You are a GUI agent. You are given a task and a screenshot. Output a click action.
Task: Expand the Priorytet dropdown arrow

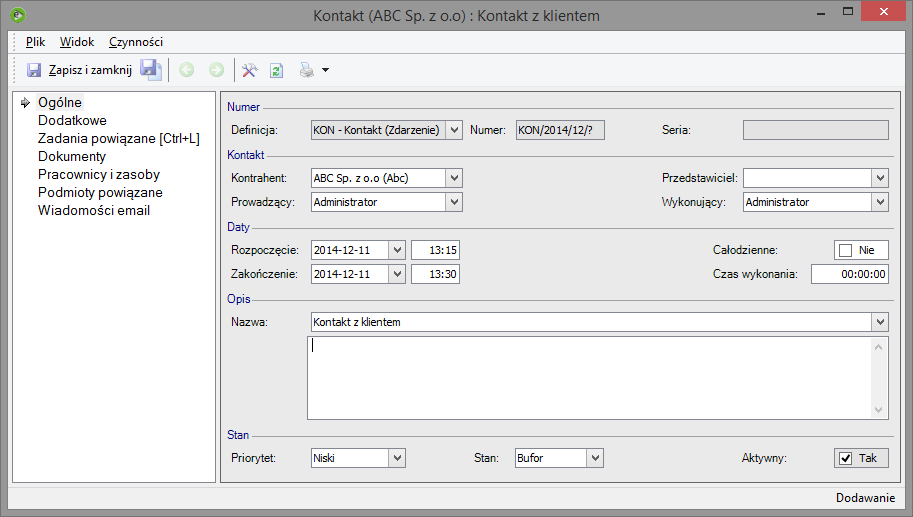point(397,458)
